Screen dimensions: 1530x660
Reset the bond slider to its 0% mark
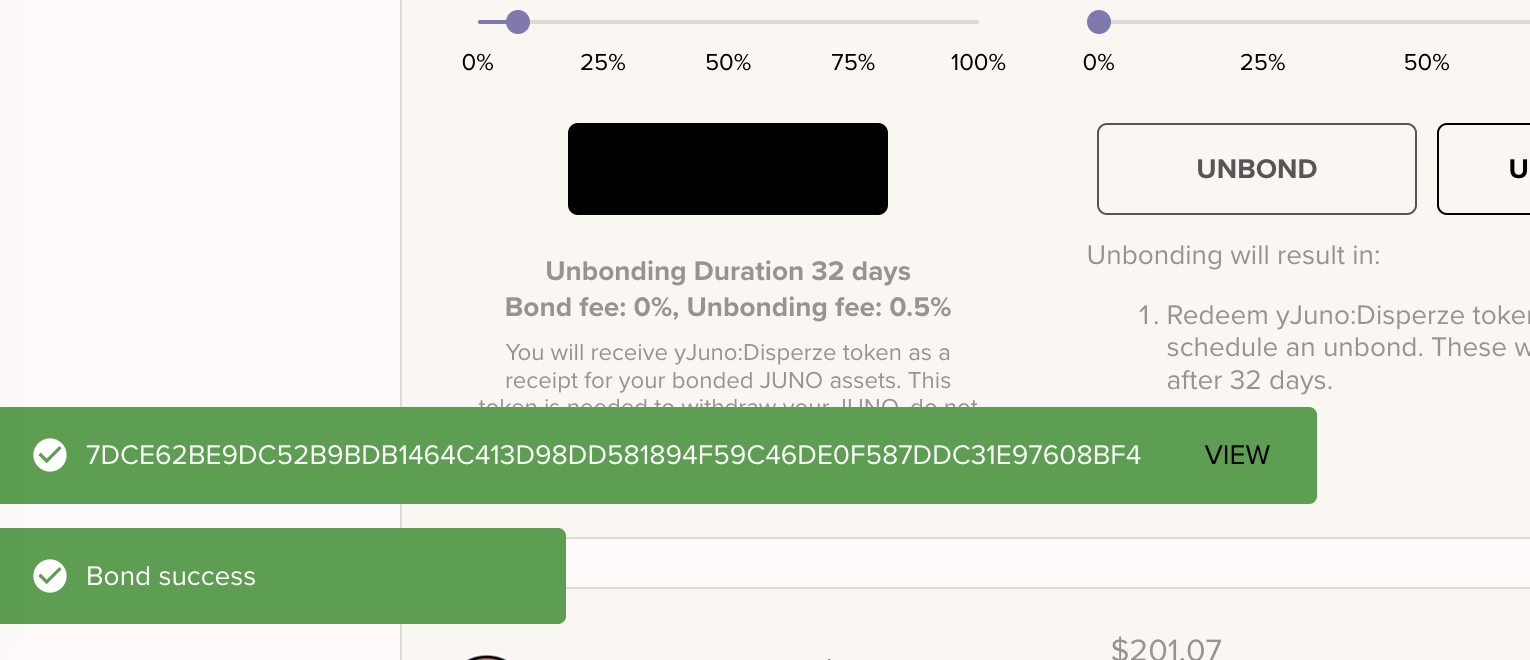[479, 22]
